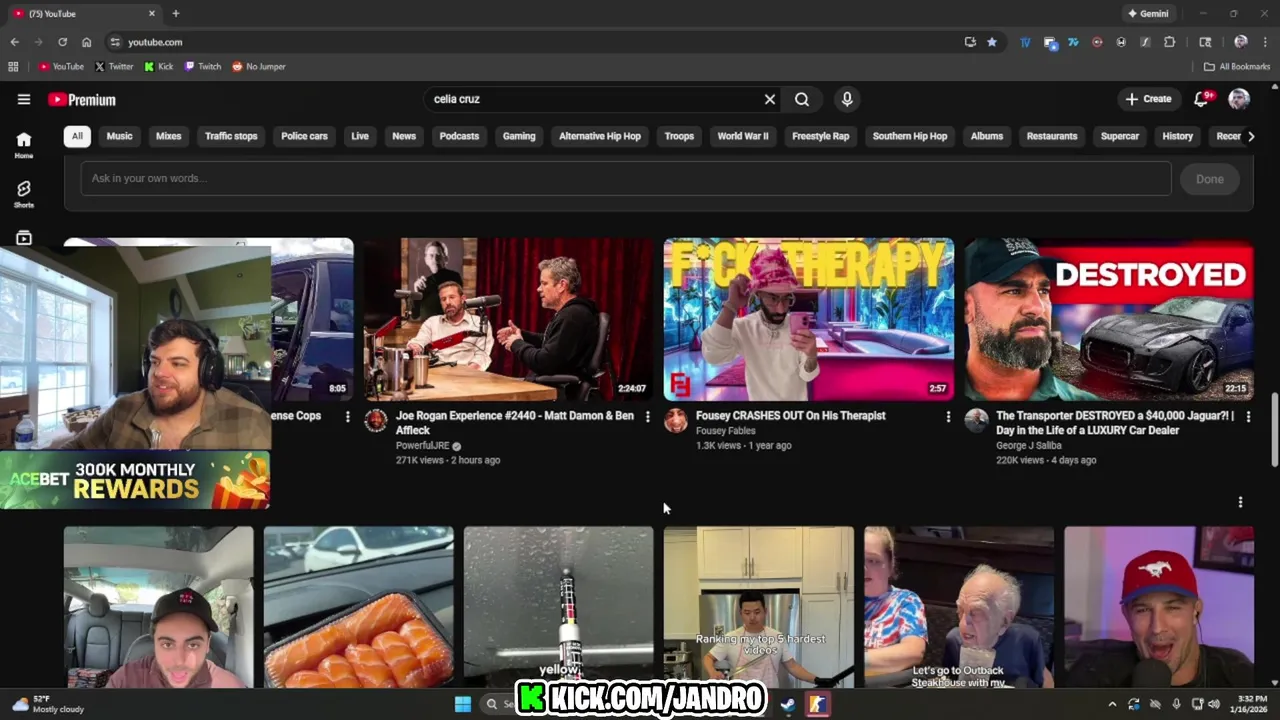This screenshot has width=1280, height=720.
Task: Select the 'Music' filter chip
Action: click(120, 136)
